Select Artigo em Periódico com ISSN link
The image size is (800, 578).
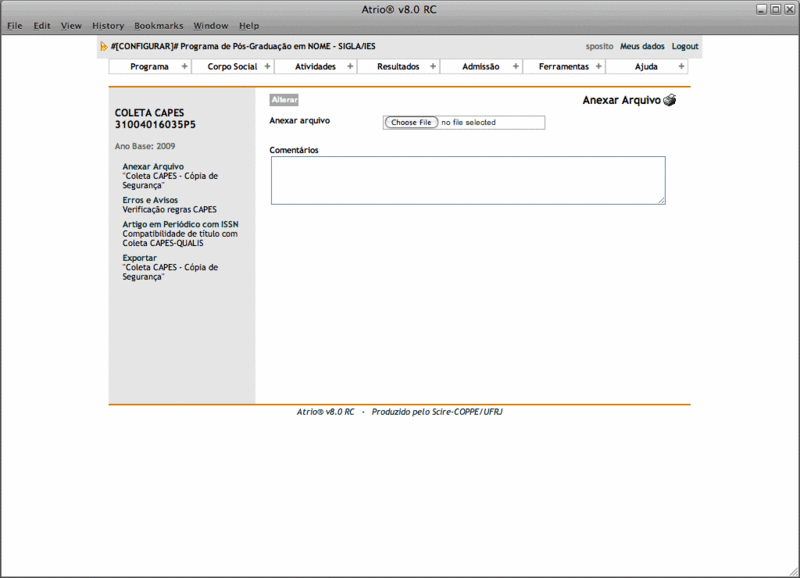[180, 225]
